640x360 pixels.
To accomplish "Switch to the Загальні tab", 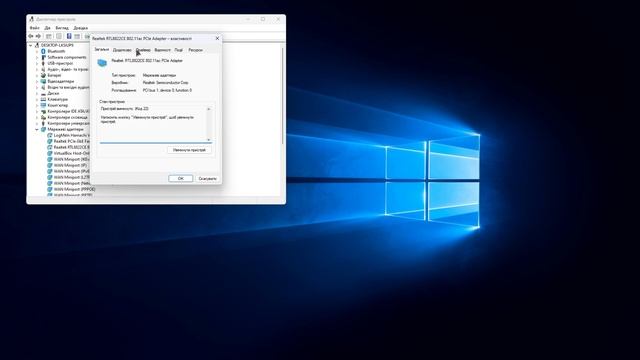I will pos(102,49).
